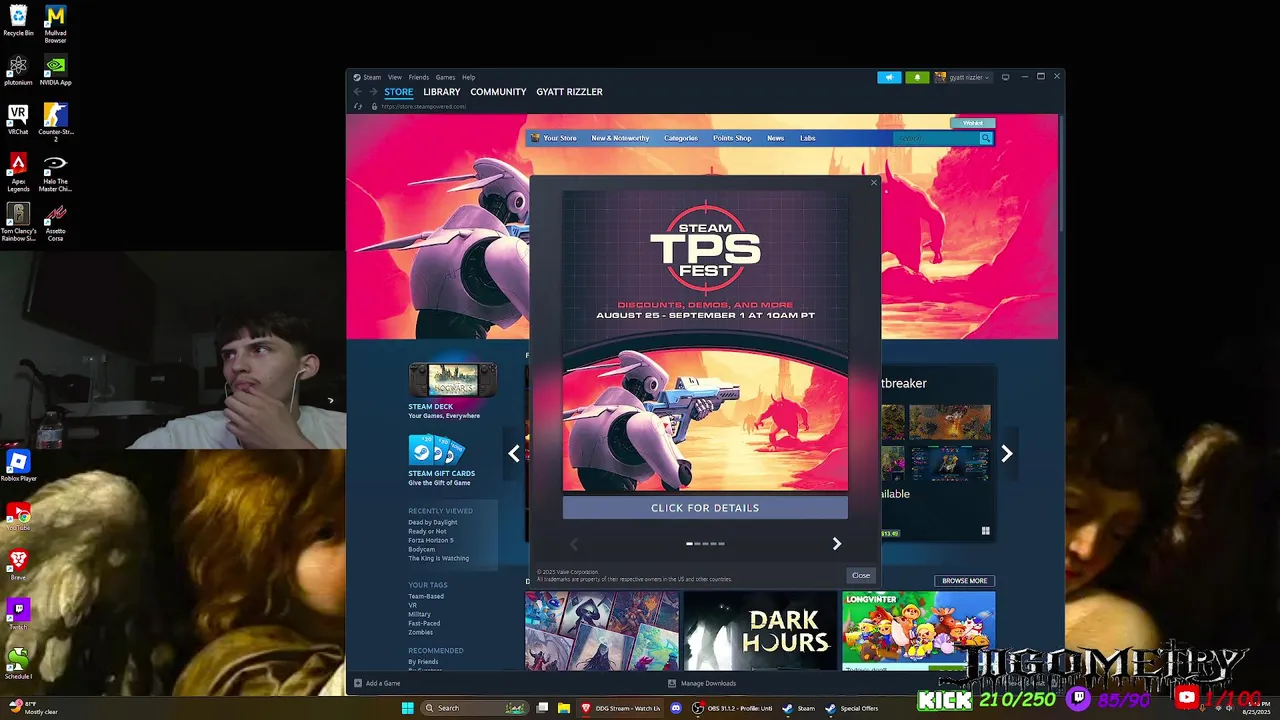
Task: Launch Counter-Strike 2 desktop icon
Action: (55, 122)
